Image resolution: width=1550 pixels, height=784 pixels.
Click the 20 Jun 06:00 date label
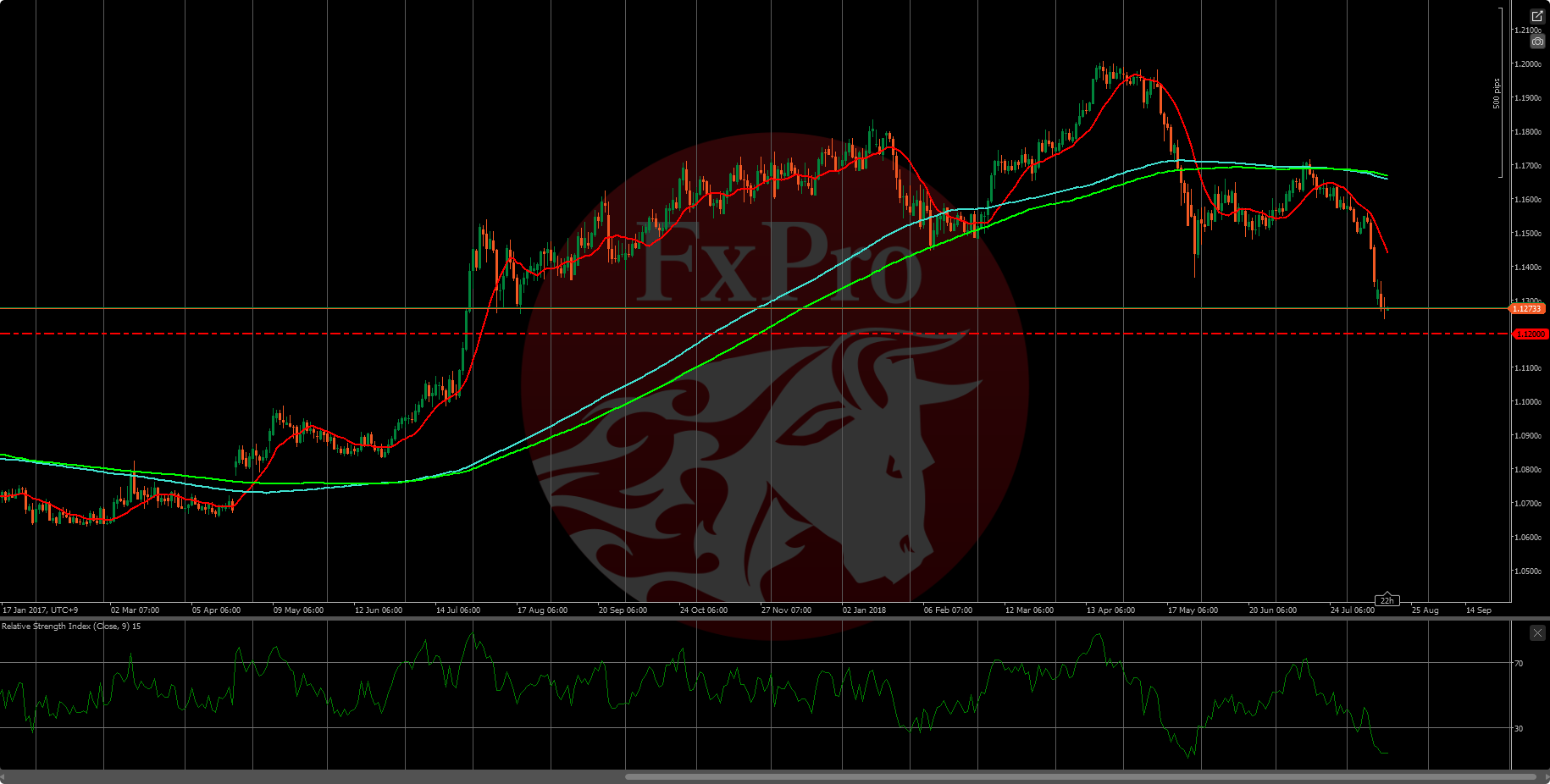point(1272,610)
